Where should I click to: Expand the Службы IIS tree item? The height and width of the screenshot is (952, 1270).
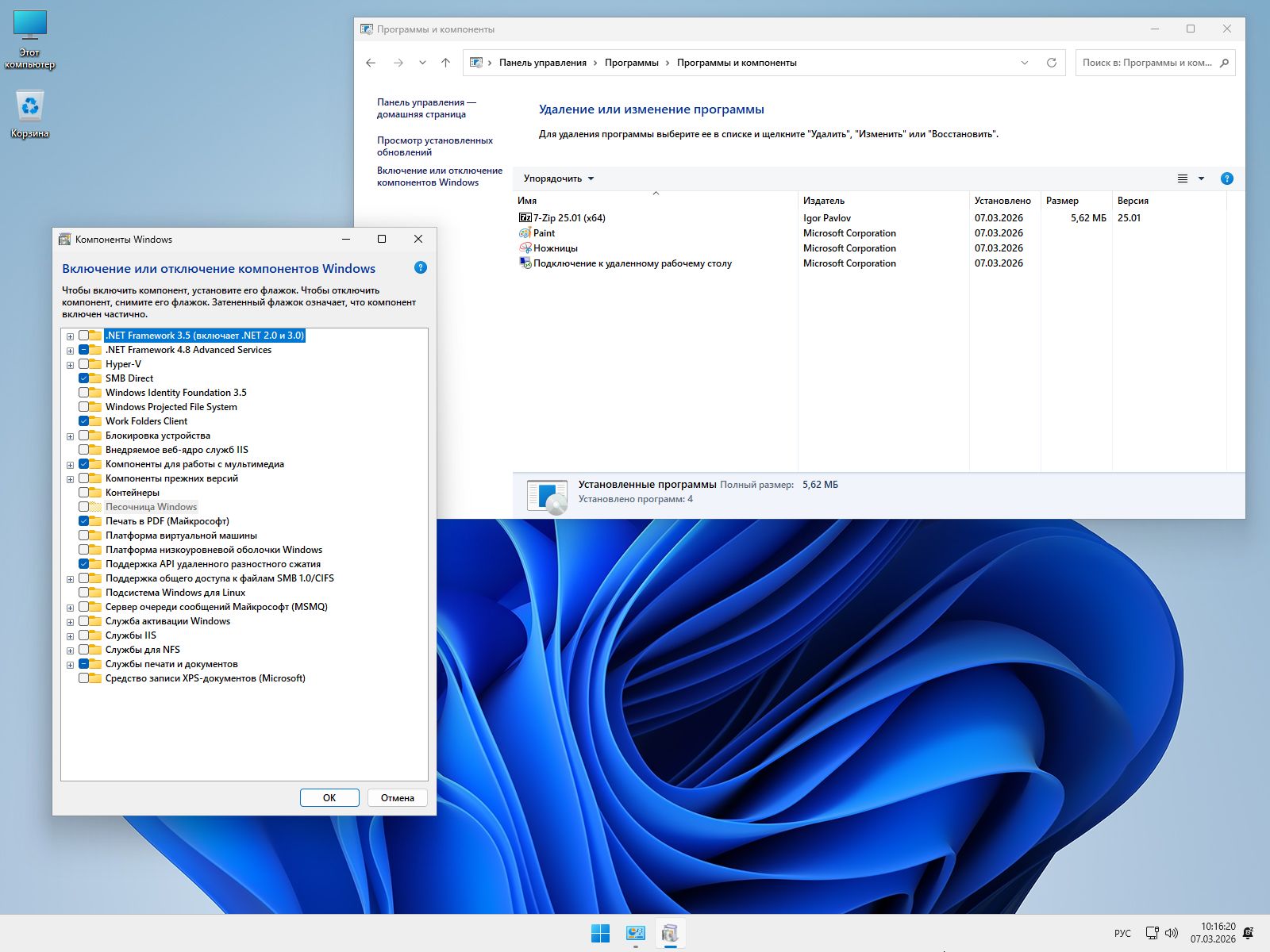[x=71, y=635]
